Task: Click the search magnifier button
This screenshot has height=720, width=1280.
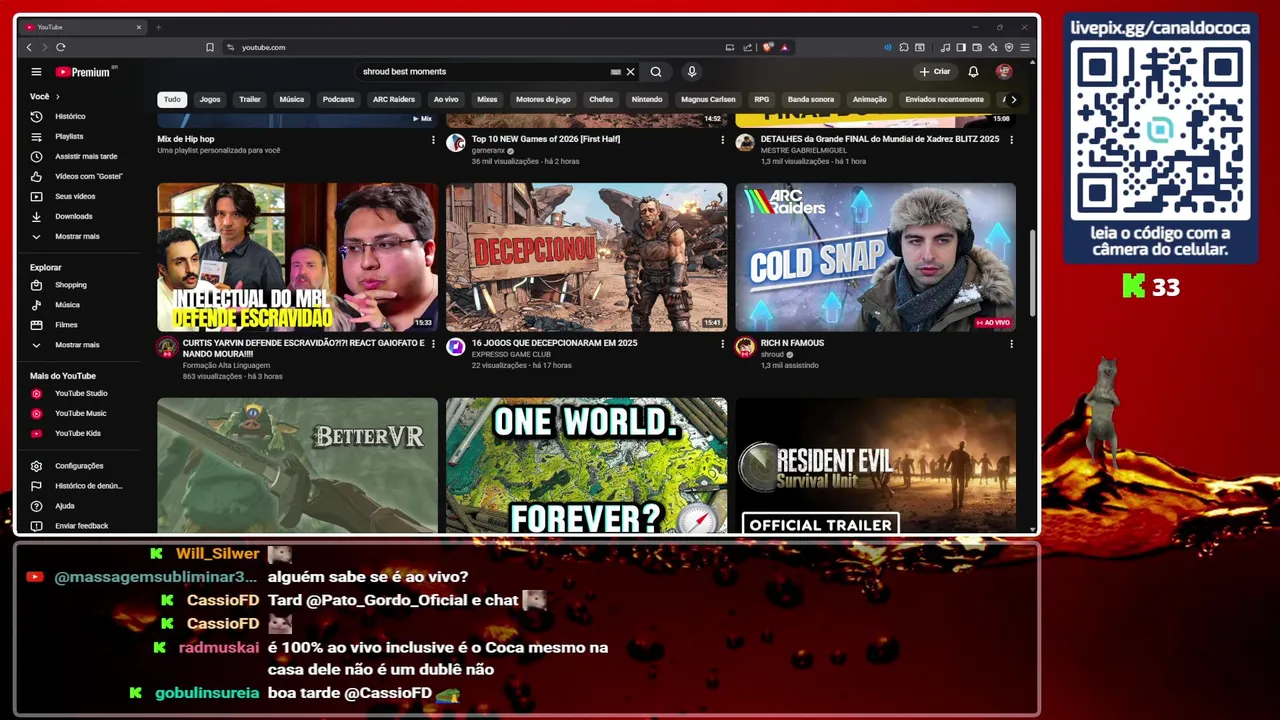Action: coord(656,72)
